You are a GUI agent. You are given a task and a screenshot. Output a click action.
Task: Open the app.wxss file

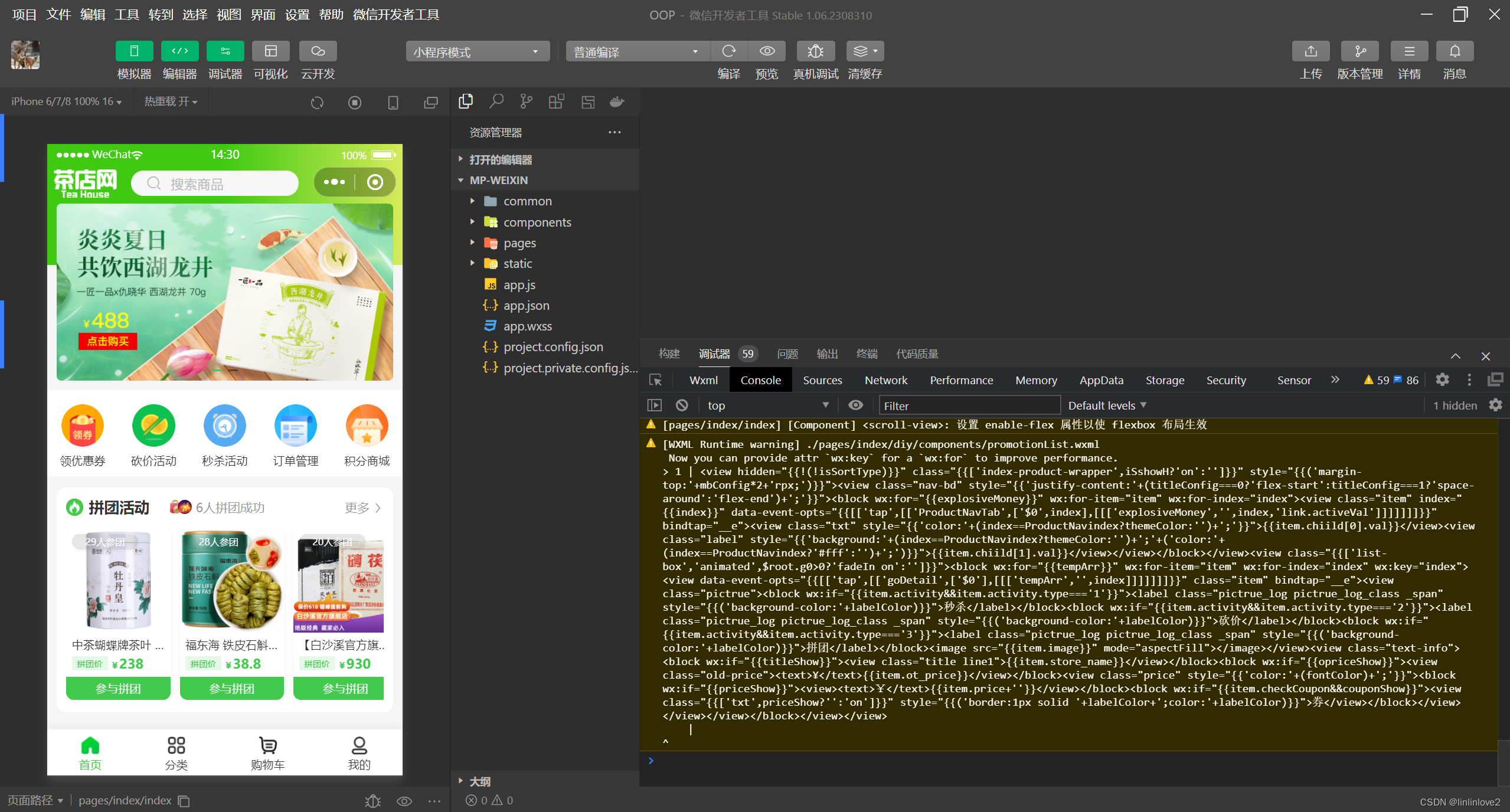pos(545,326)
